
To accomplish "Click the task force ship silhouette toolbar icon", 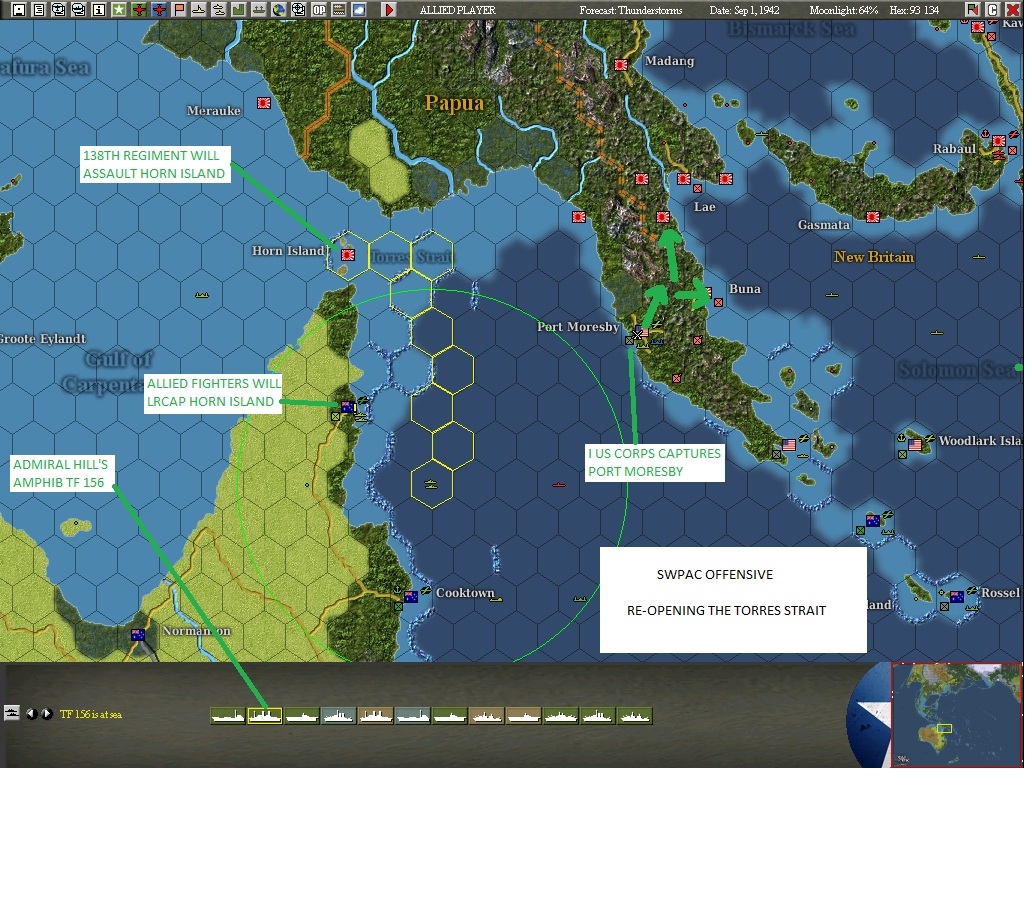I will pyautogui.click(x=259, y=9).
